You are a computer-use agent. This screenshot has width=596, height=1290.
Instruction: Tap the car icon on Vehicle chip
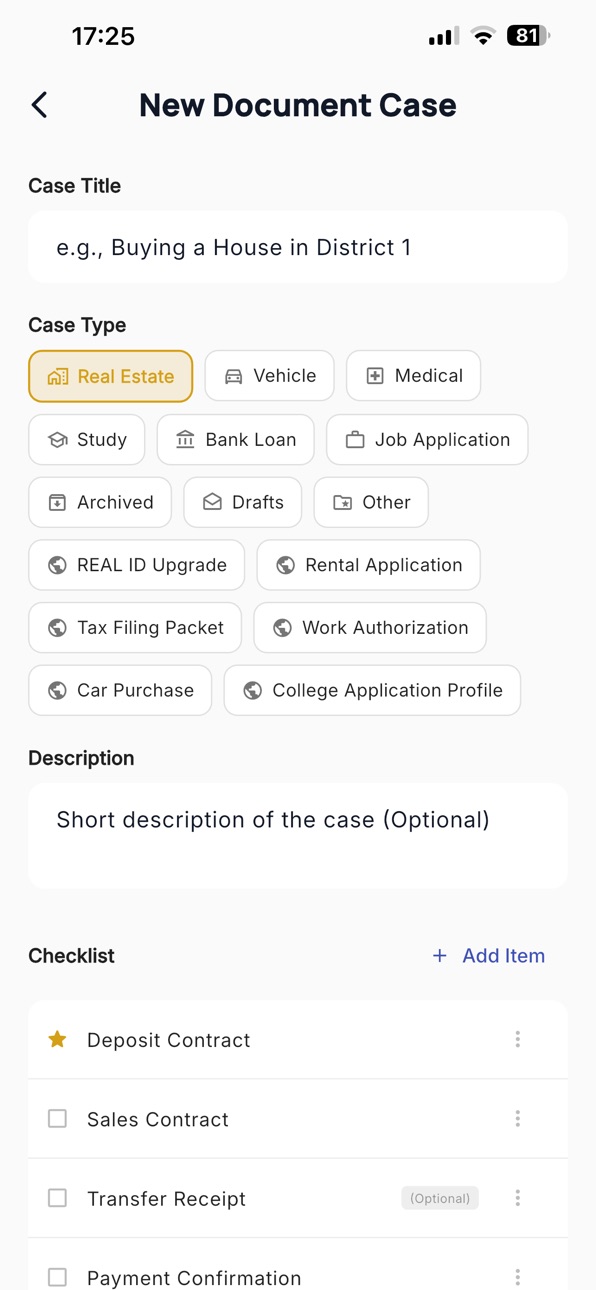[233, 376]
